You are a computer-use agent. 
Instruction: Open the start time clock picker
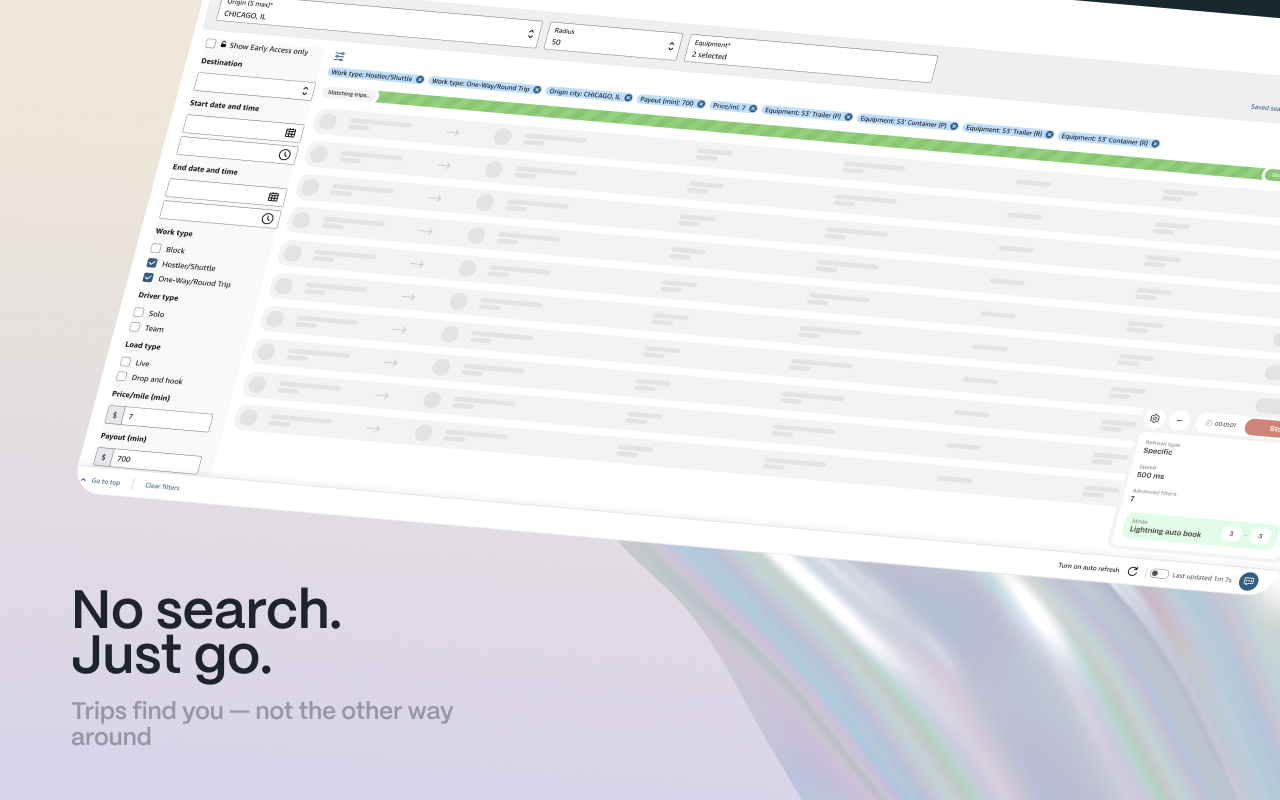click(x=284, y=155)
